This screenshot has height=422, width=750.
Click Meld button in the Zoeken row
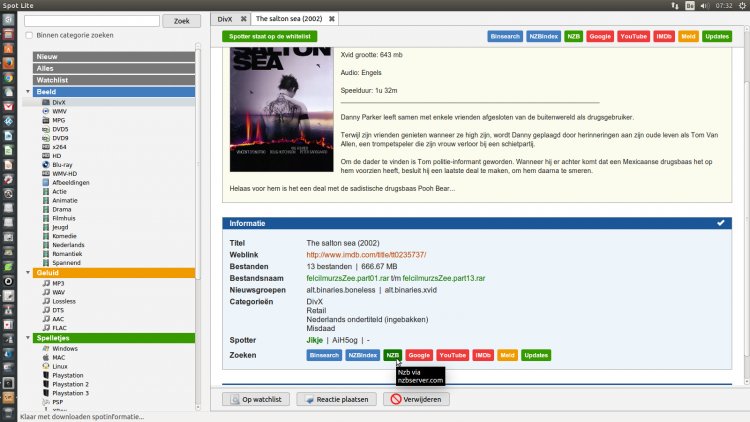[507, 355]
